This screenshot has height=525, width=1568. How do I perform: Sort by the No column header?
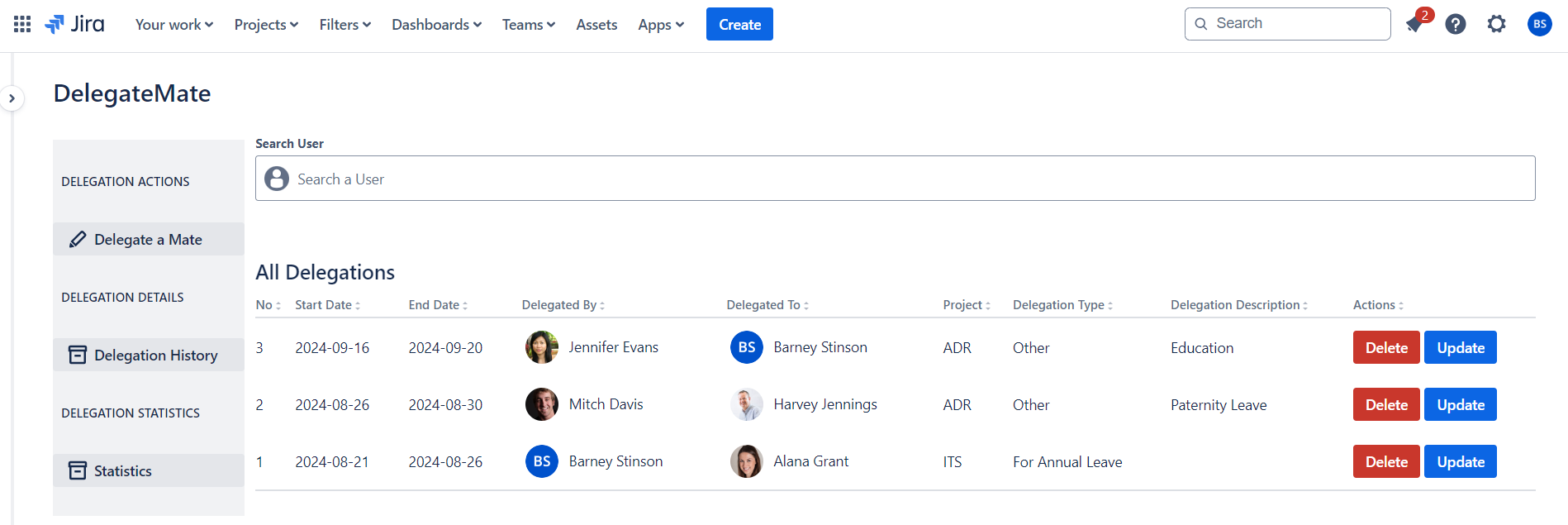268,305
